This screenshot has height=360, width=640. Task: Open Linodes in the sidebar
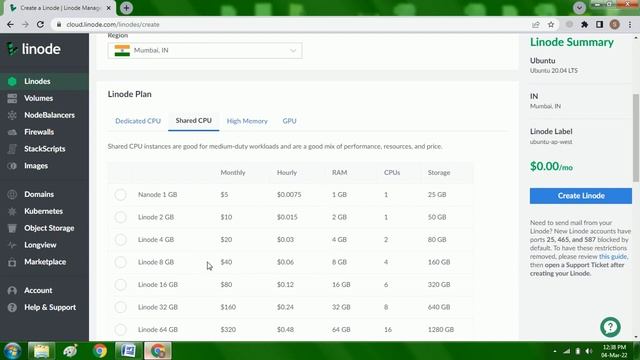[x=44, y=81]
